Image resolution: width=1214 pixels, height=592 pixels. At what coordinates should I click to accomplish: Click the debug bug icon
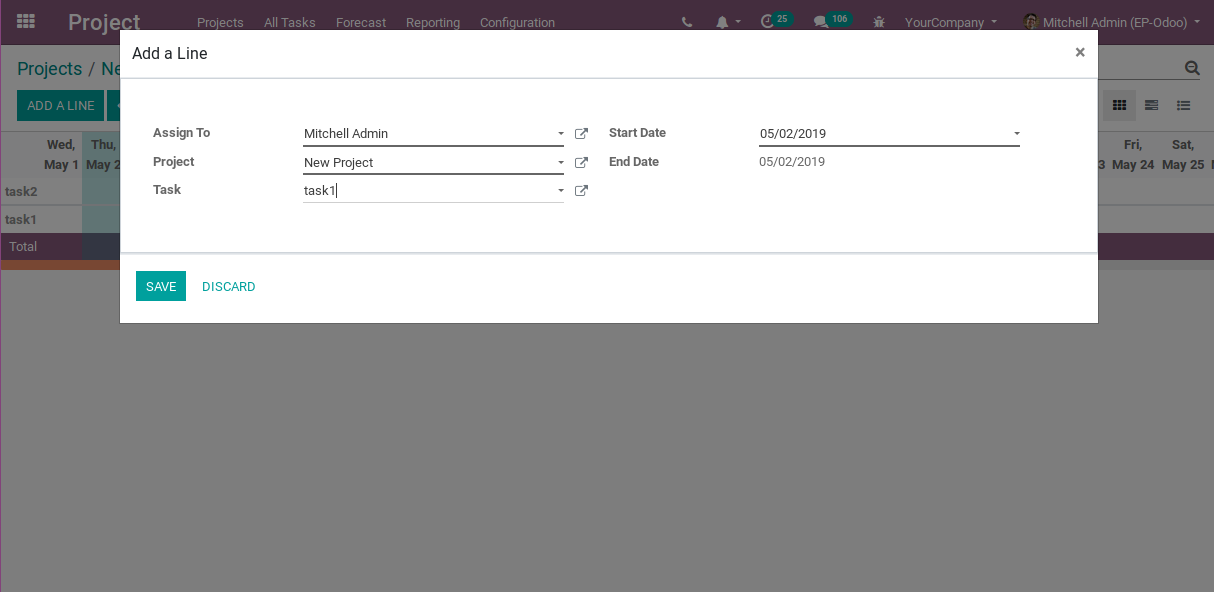point(879,22)
